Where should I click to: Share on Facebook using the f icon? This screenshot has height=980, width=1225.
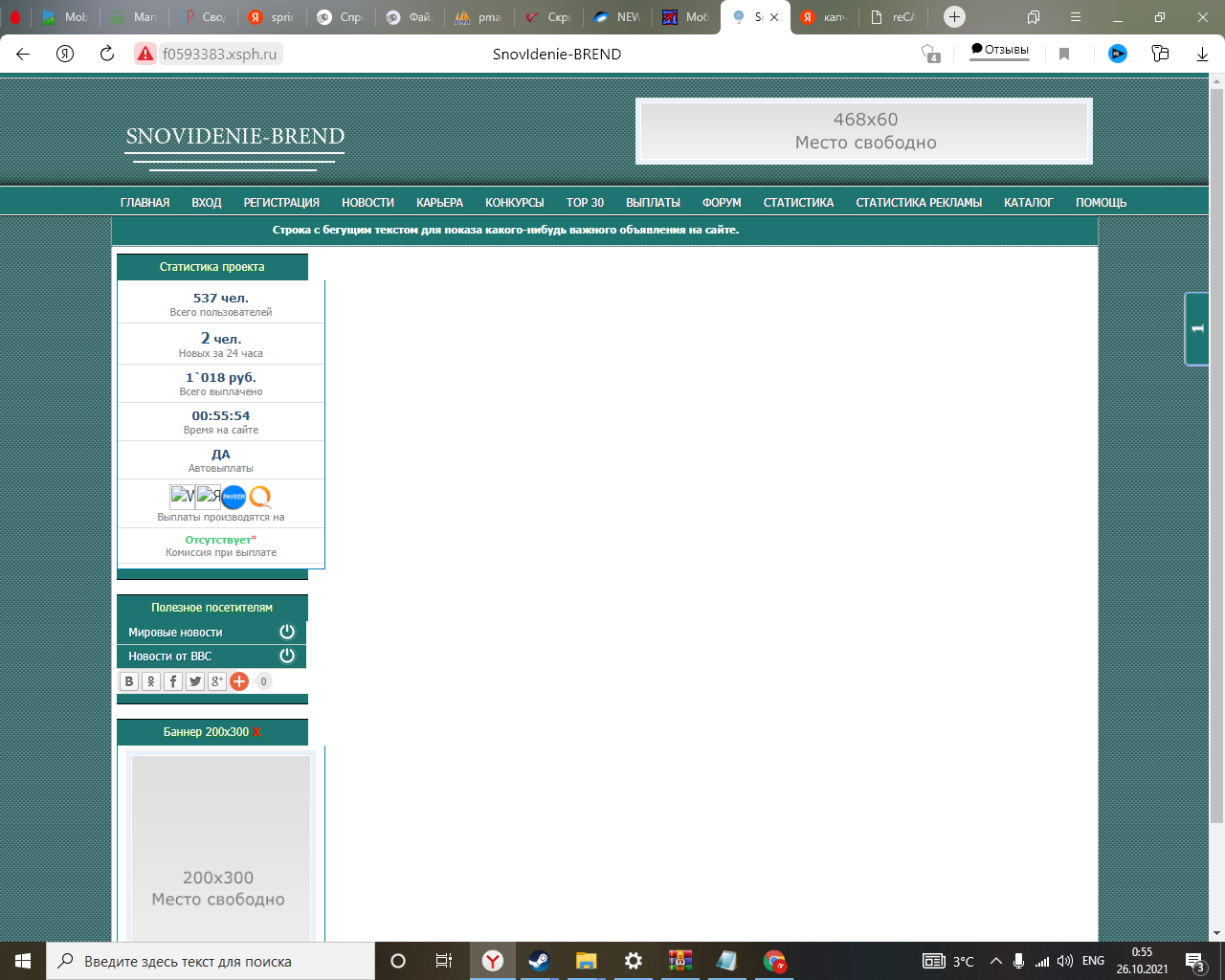173,681
